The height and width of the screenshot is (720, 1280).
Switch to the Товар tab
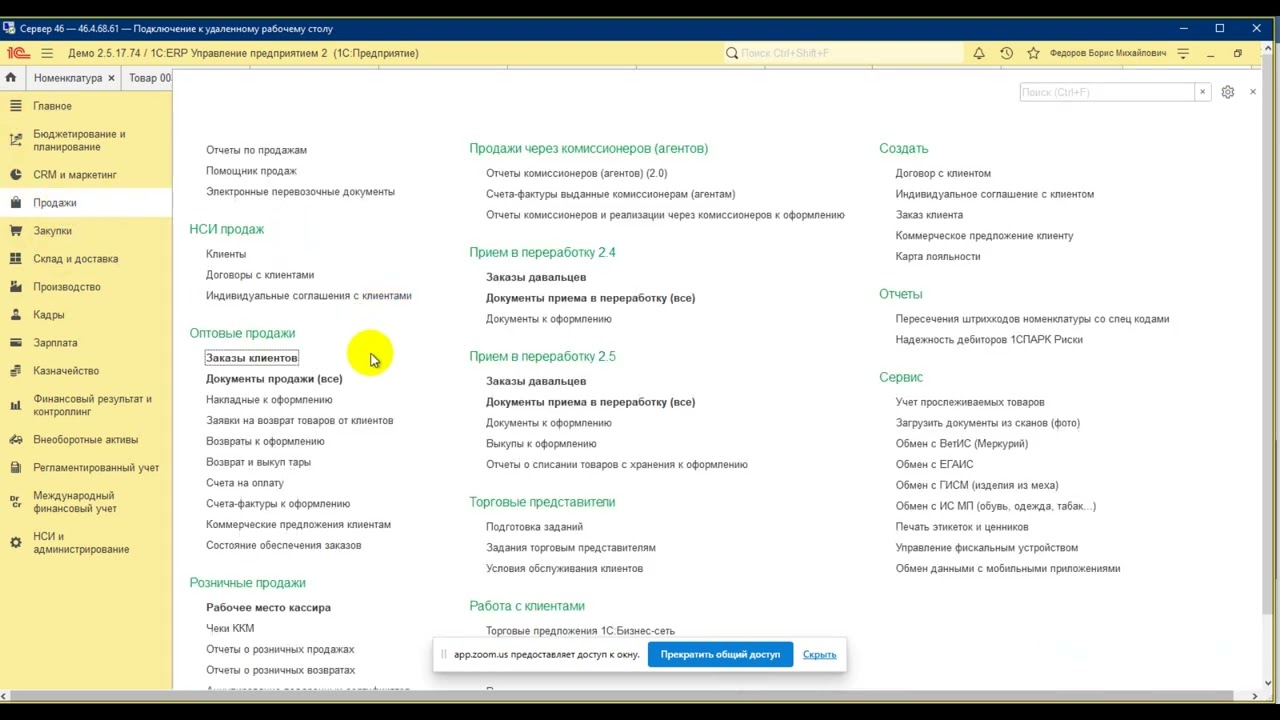[x=148, y=78]
